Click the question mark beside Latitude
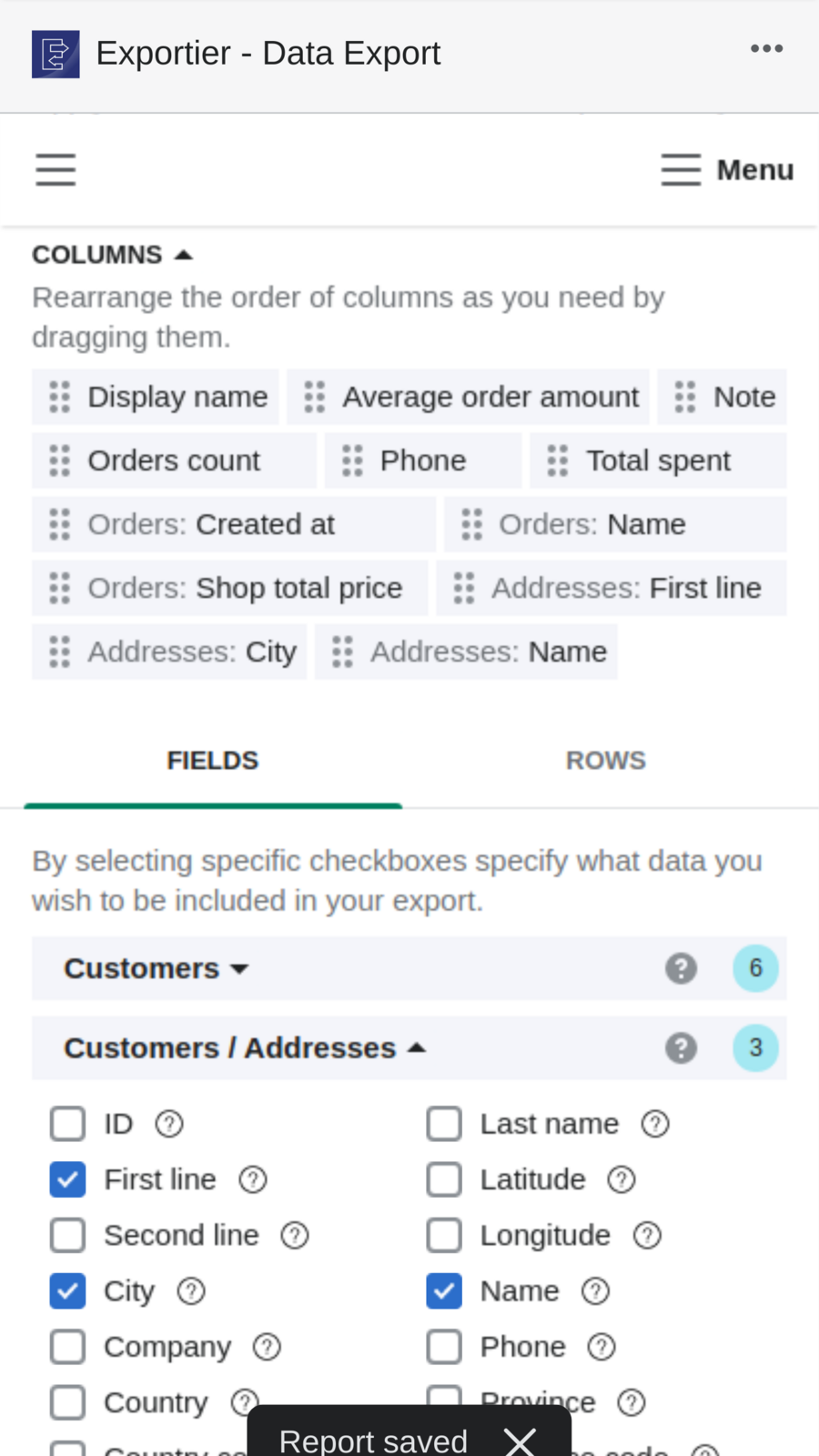 [x=622, y=1178]
